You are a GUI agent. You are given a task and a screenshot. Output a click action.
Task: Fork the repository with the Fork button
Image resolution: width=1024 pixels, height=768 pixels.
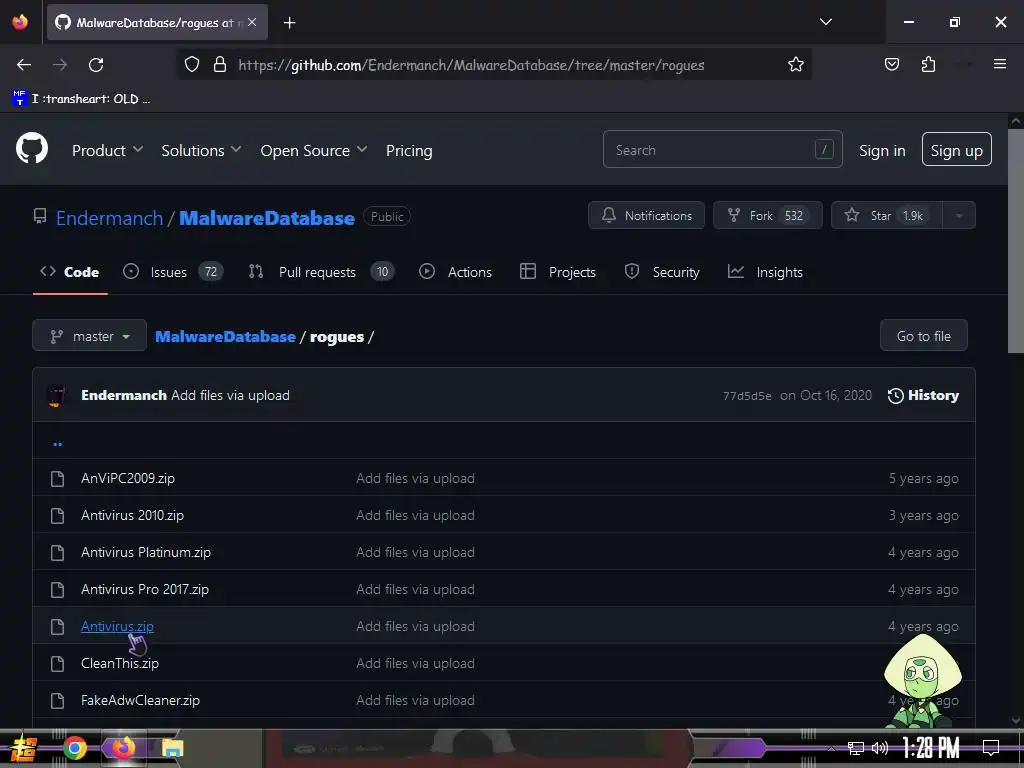tap(767, 216)
